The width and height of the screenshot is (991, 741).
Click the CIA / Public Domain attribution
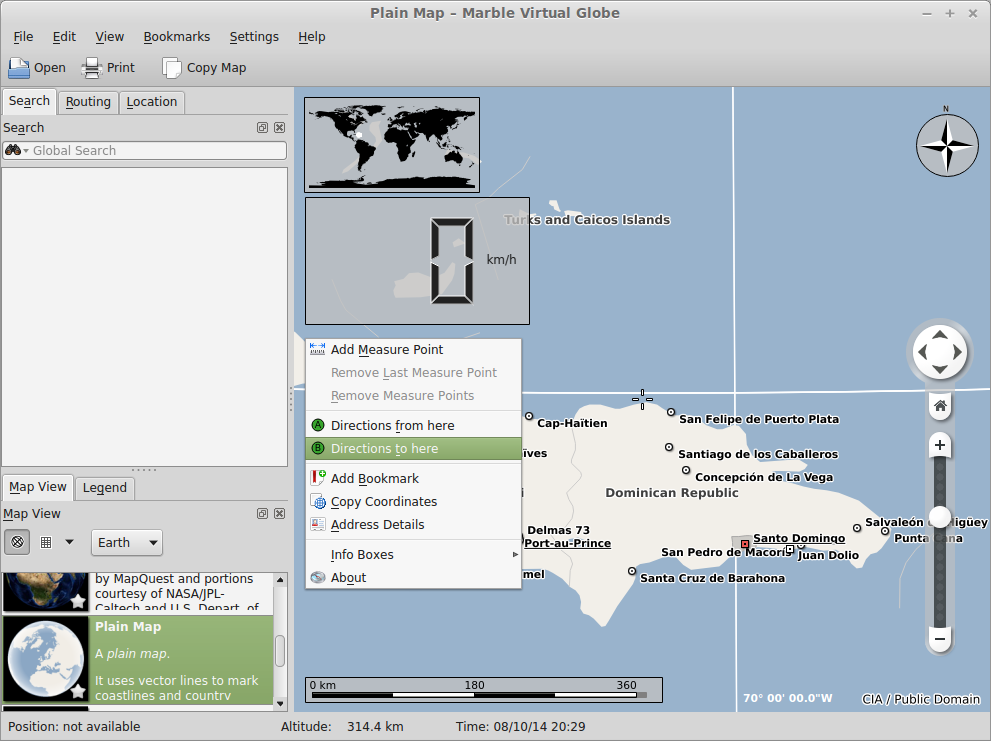pos(921,699)
